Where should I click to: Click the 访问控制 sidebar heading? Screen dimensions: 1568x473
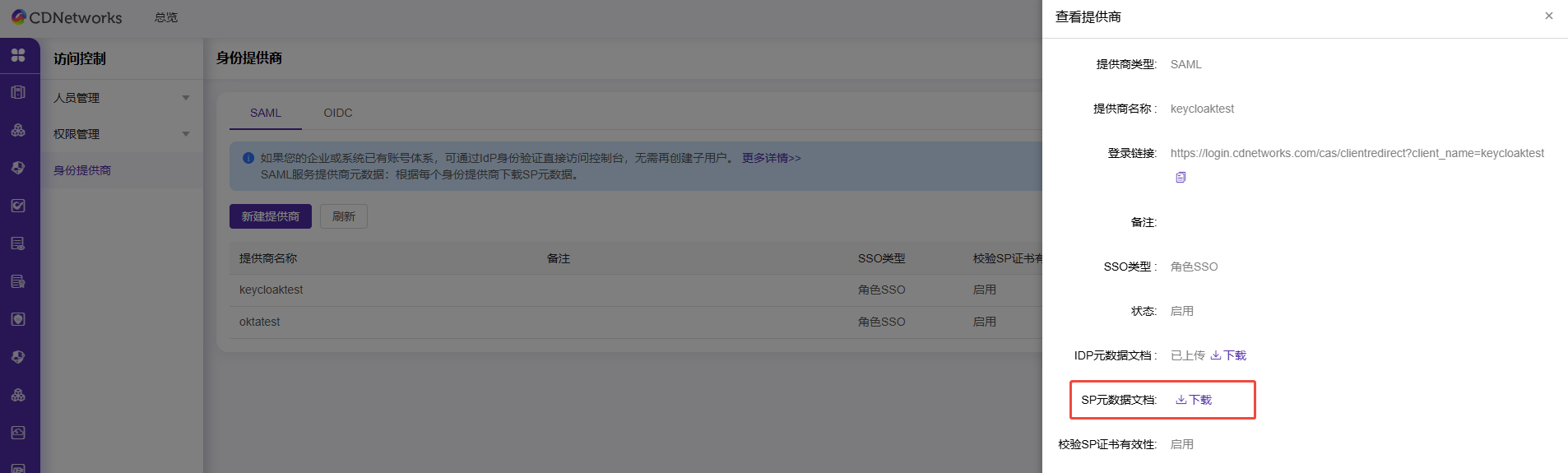[80, 58]
